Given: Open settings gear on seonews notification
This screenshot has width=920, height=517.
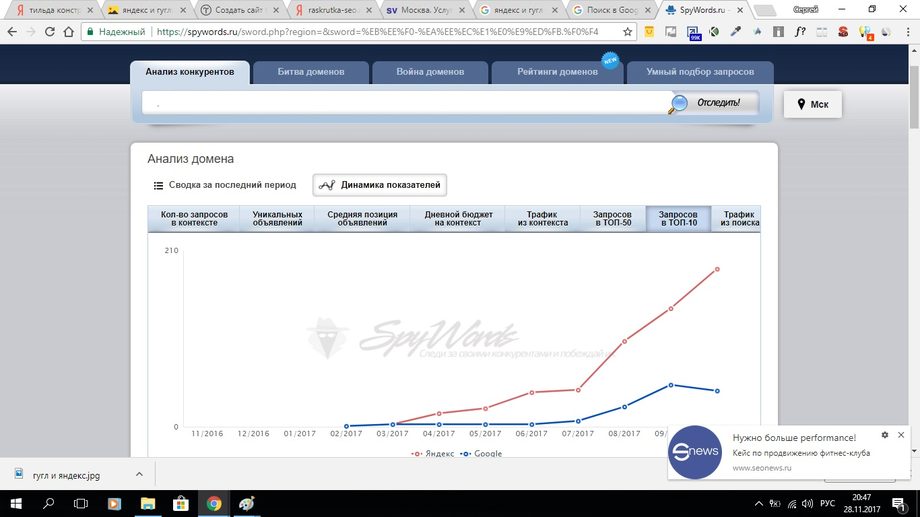Looking at the screenshot, I should click(885, 435).
